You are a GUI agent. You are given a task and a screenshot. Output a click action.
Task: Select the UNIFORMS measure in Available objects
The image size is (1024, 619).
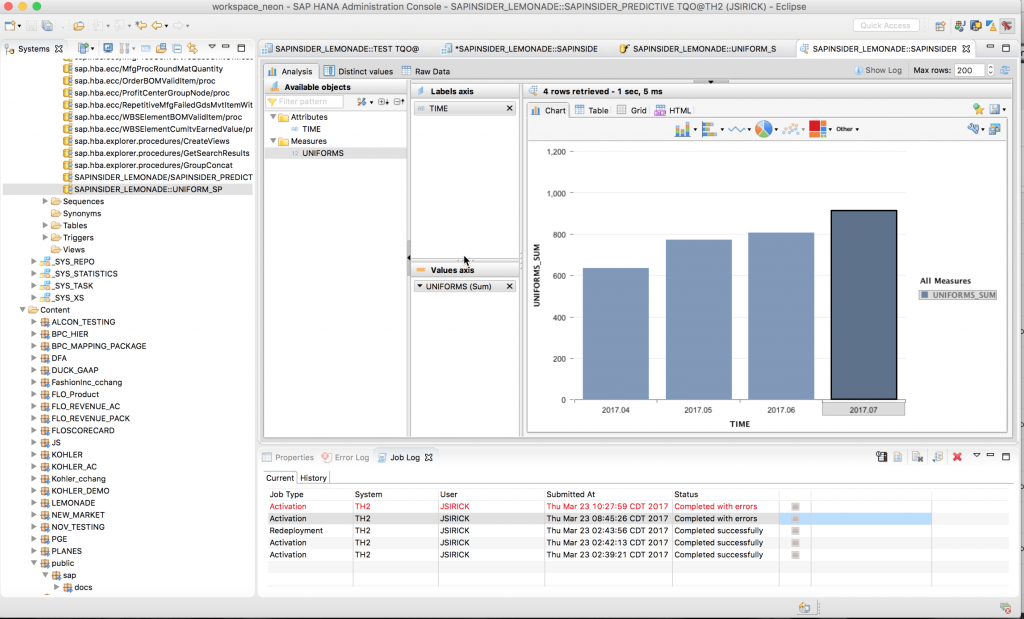pos(323,153)
